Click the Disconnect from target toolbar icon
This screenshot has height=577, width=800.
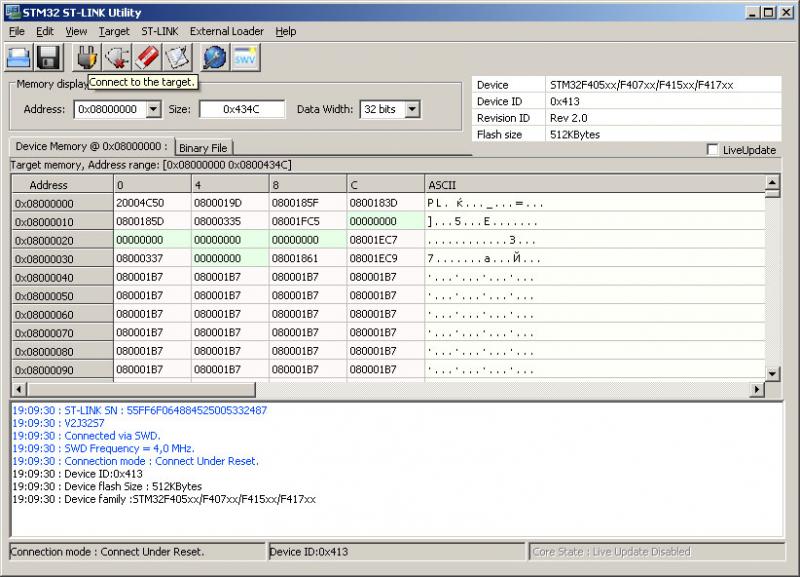tap(117, 57)
